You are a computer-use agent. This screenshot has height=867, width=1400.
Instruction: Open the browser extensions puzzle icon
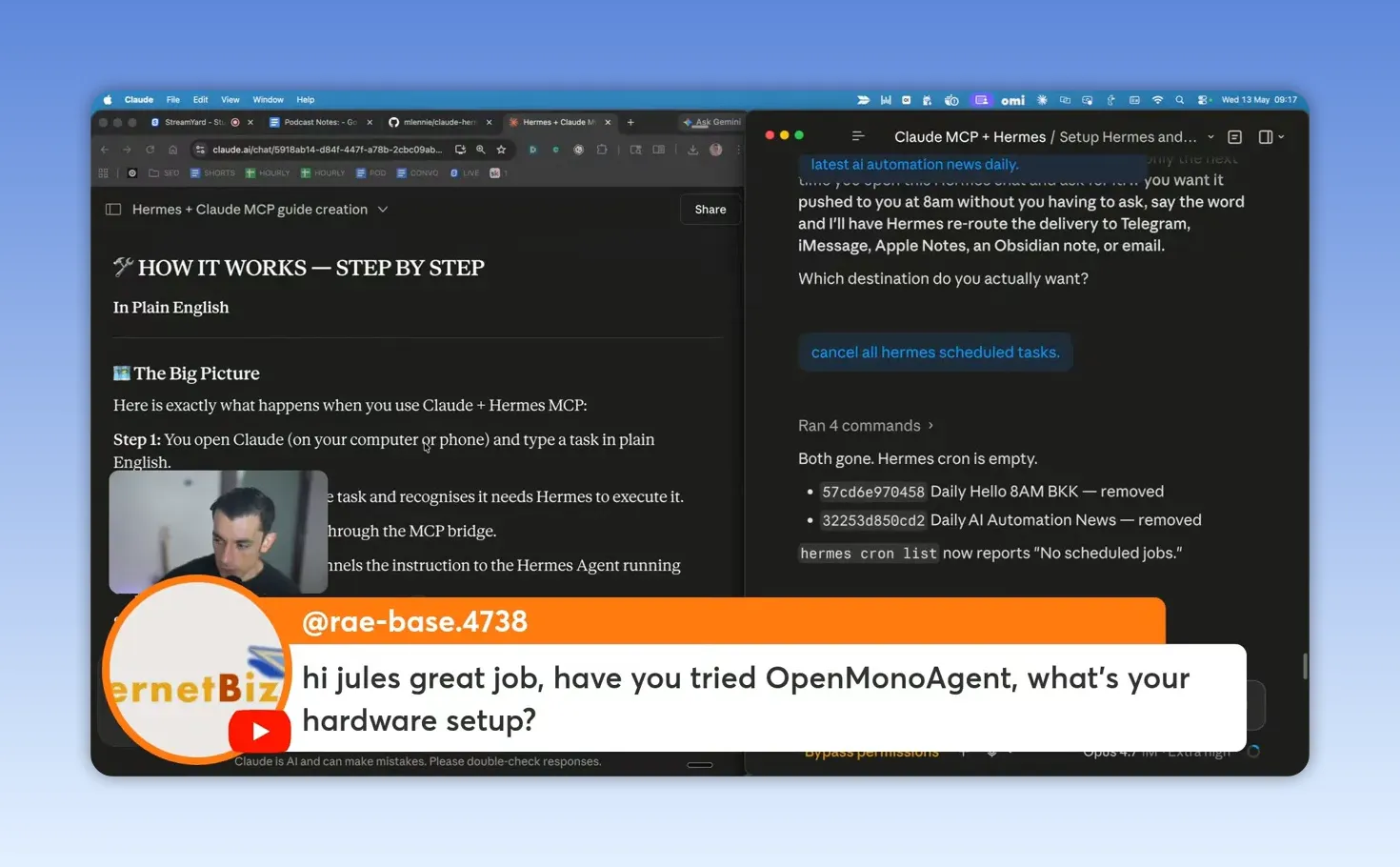click(602, 150)
